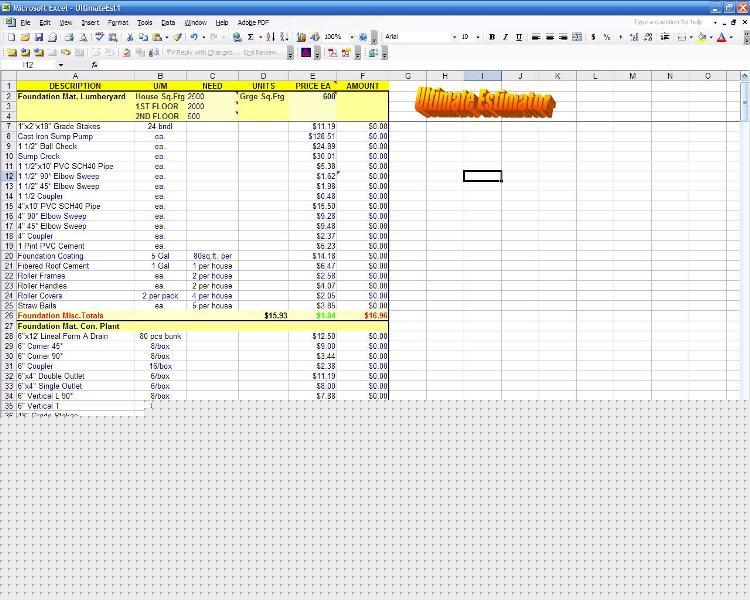Click the End Review button

coord(262,53)
